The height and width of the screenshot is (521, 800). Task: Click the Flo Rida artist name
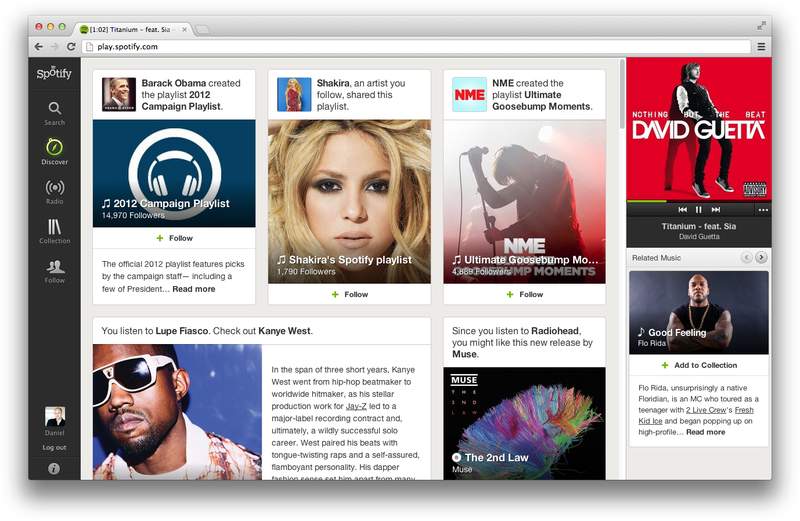652,343
